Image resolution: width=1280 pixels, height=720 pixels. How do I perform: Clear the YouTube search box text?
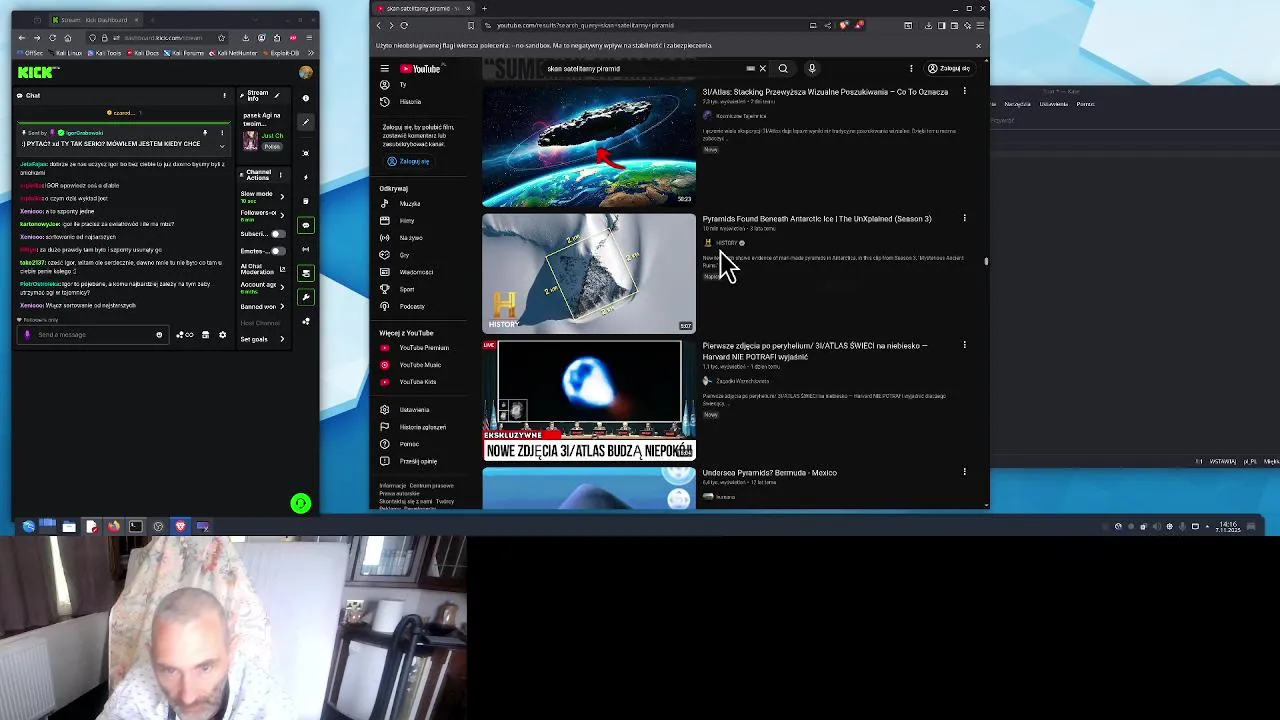point(762,69)
